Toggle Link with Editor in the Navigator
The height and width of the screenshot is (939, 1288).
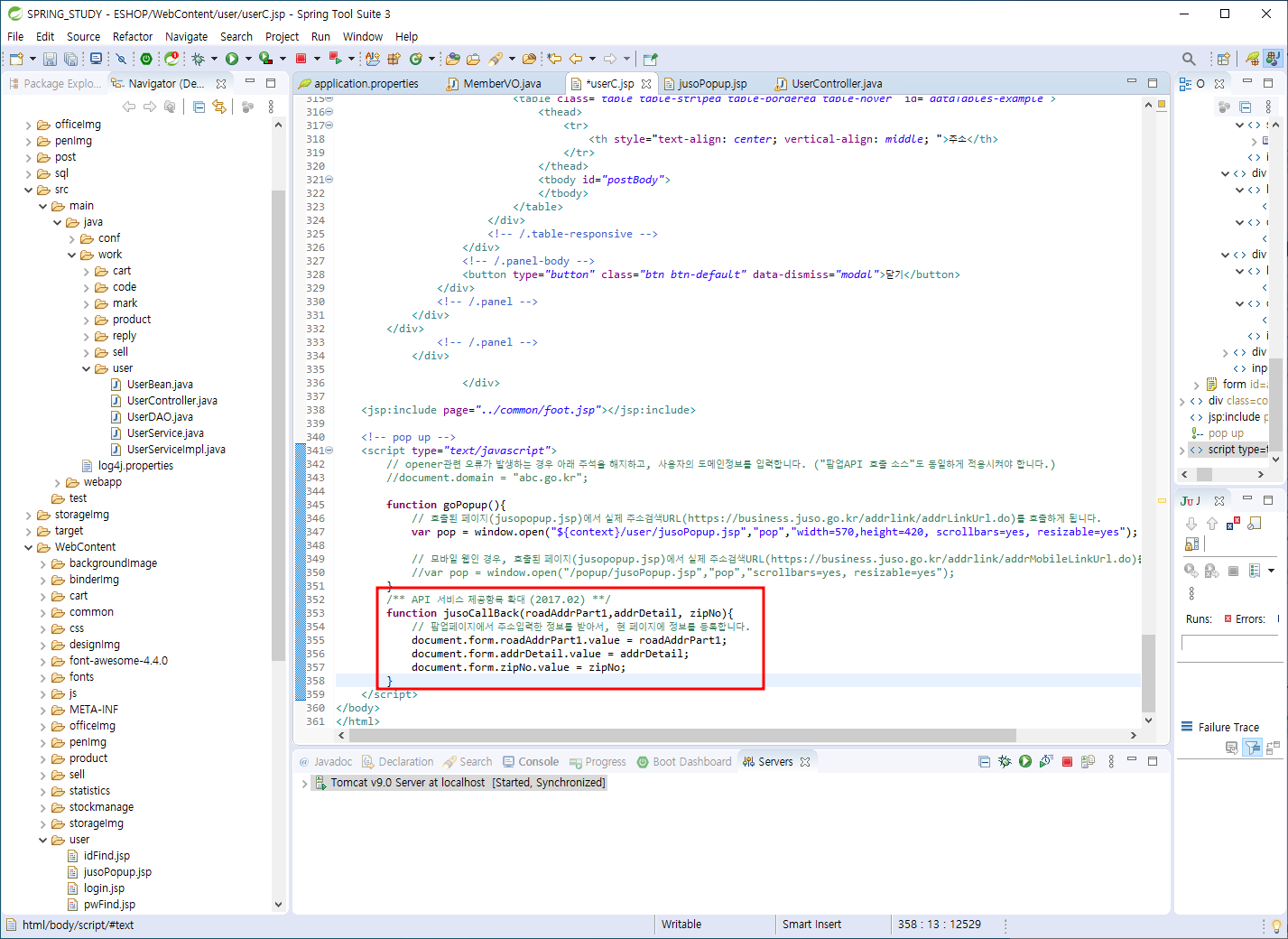pos(219,107)
